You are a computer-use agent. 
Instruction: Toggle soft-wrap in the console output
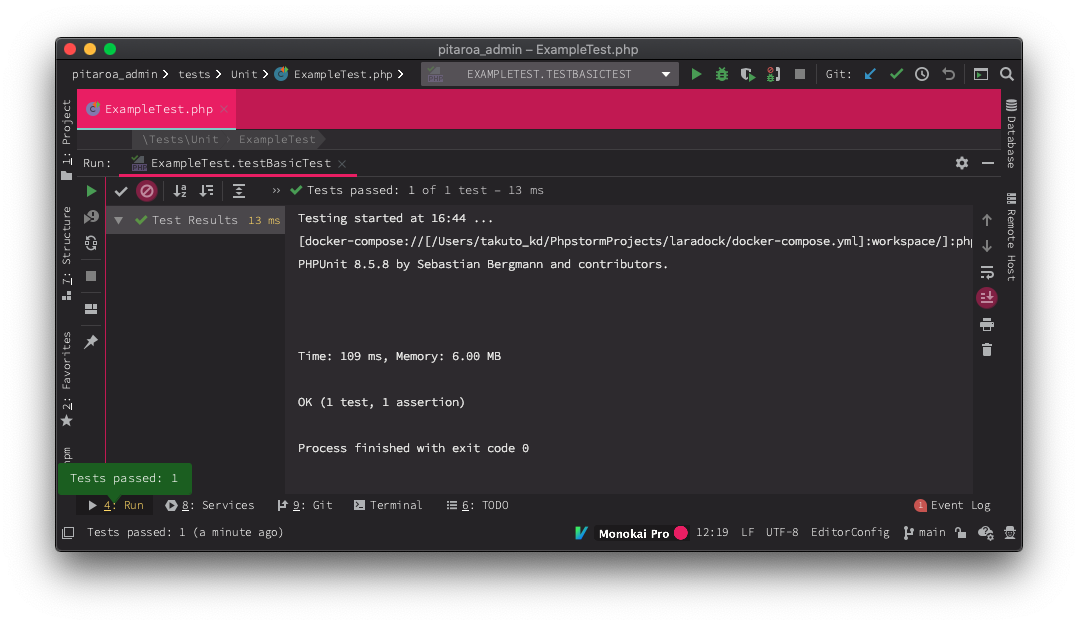point(987,272)
